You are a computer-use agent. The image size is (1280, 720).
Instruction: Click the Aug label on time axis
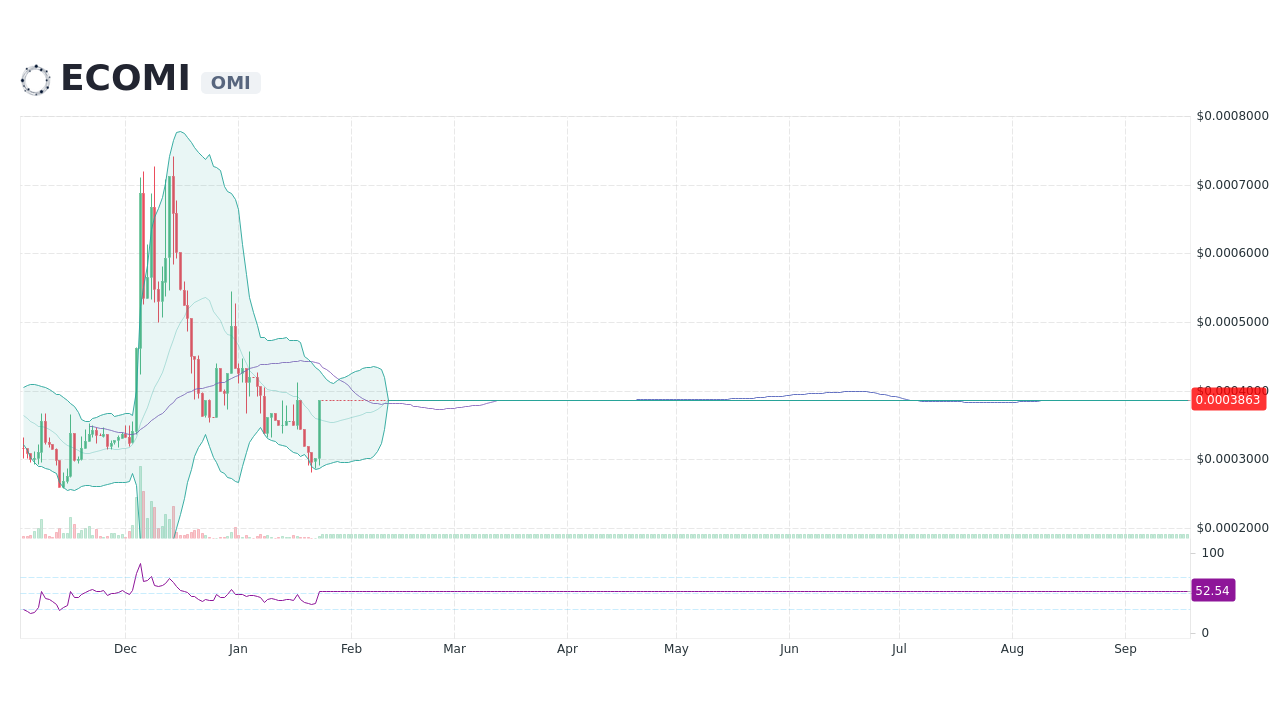coord(1012,649)
